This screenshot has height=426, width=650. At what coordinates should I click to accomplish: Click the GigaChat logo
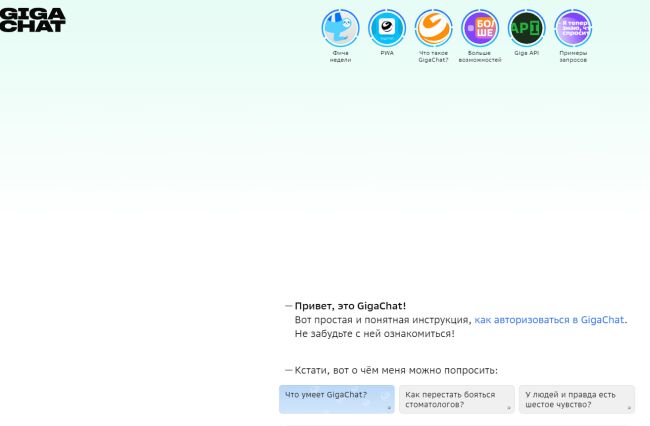click(32, 19)
